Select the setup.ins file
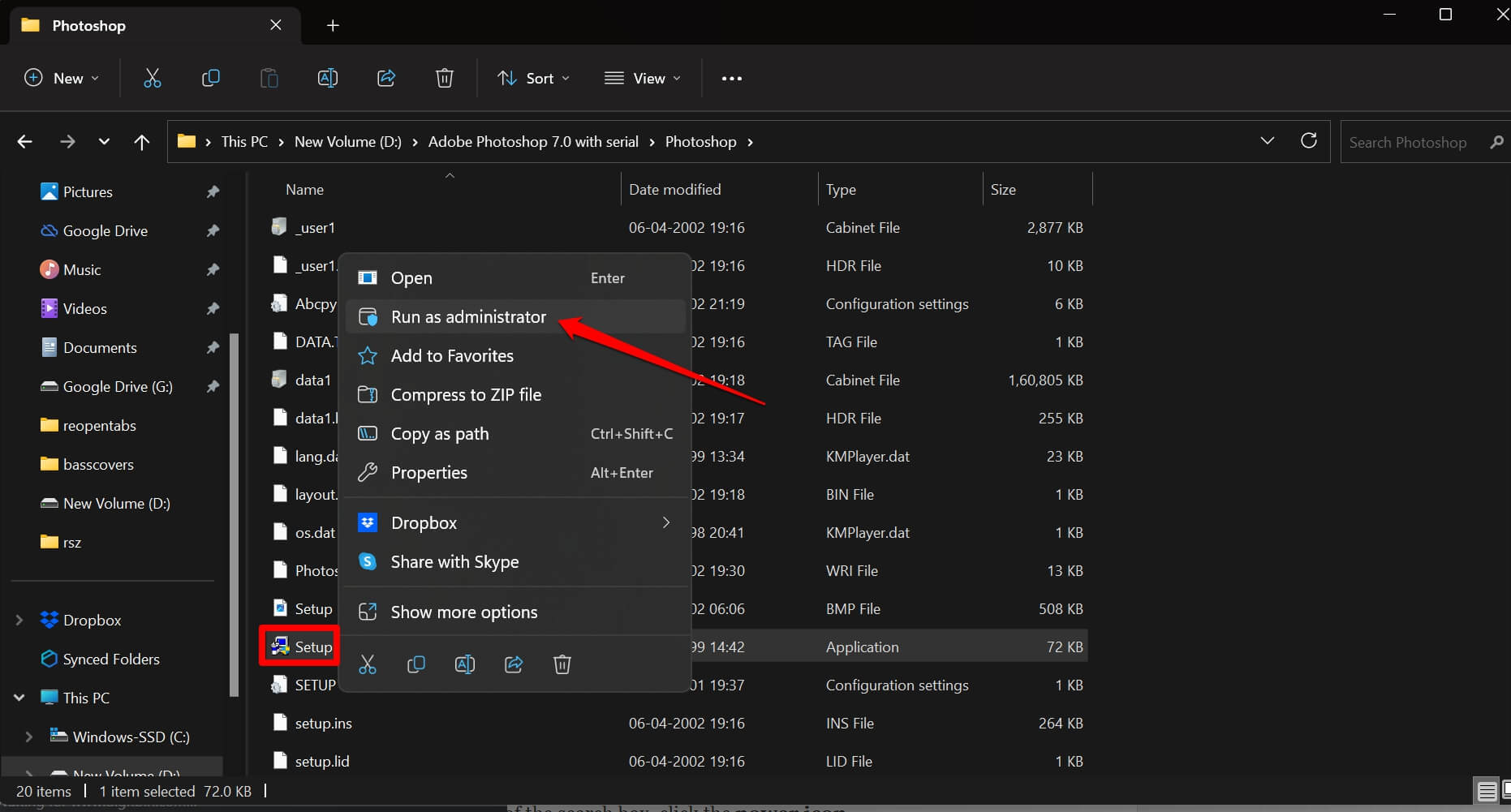Viewport: 1511px width, 812px height. coord(323,724)
